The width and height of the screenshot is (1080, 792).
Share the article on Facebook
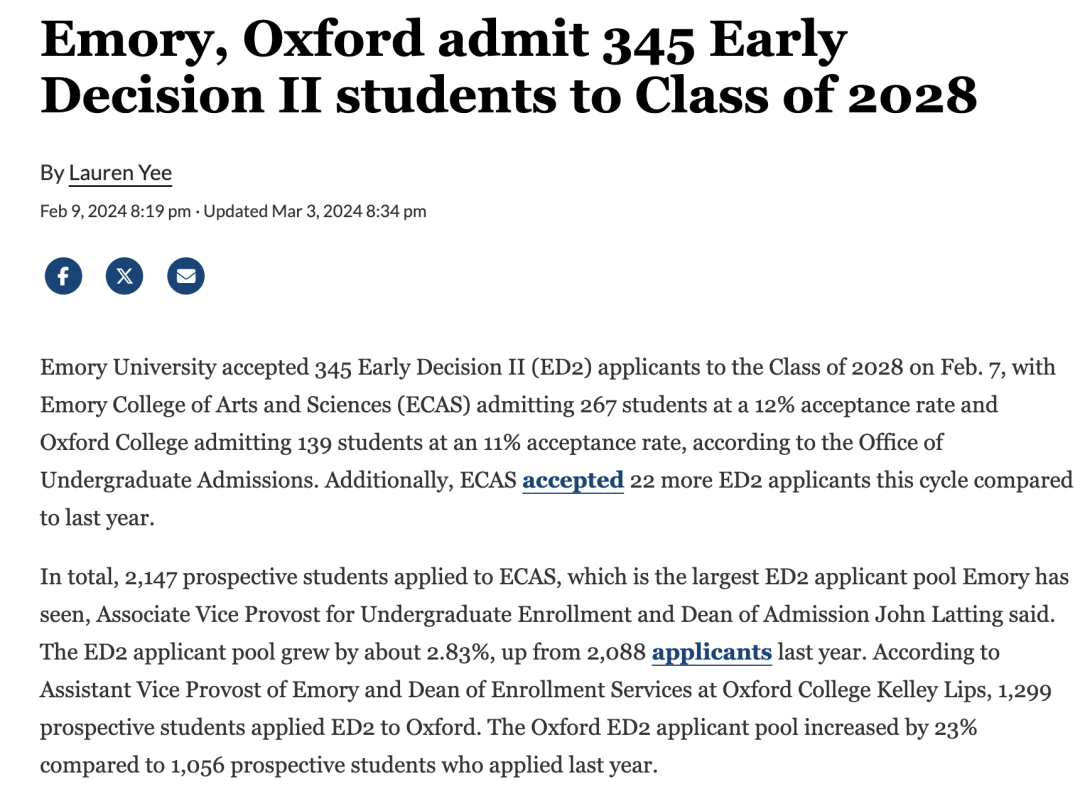(63, 276)
